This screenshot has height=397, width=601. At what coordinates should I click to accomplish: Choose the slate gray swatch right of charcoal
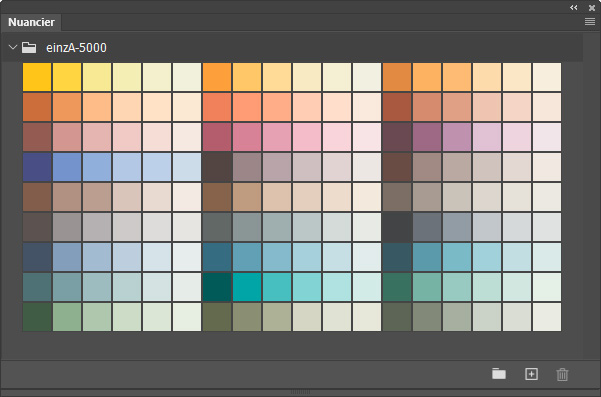click(x=427, y=227)
